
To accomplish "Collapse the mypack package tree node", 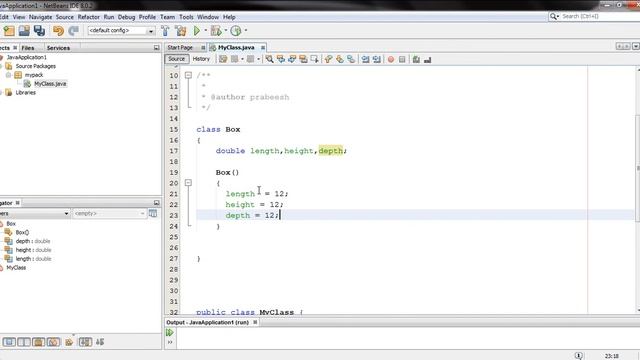I will [x=8, y=75].
